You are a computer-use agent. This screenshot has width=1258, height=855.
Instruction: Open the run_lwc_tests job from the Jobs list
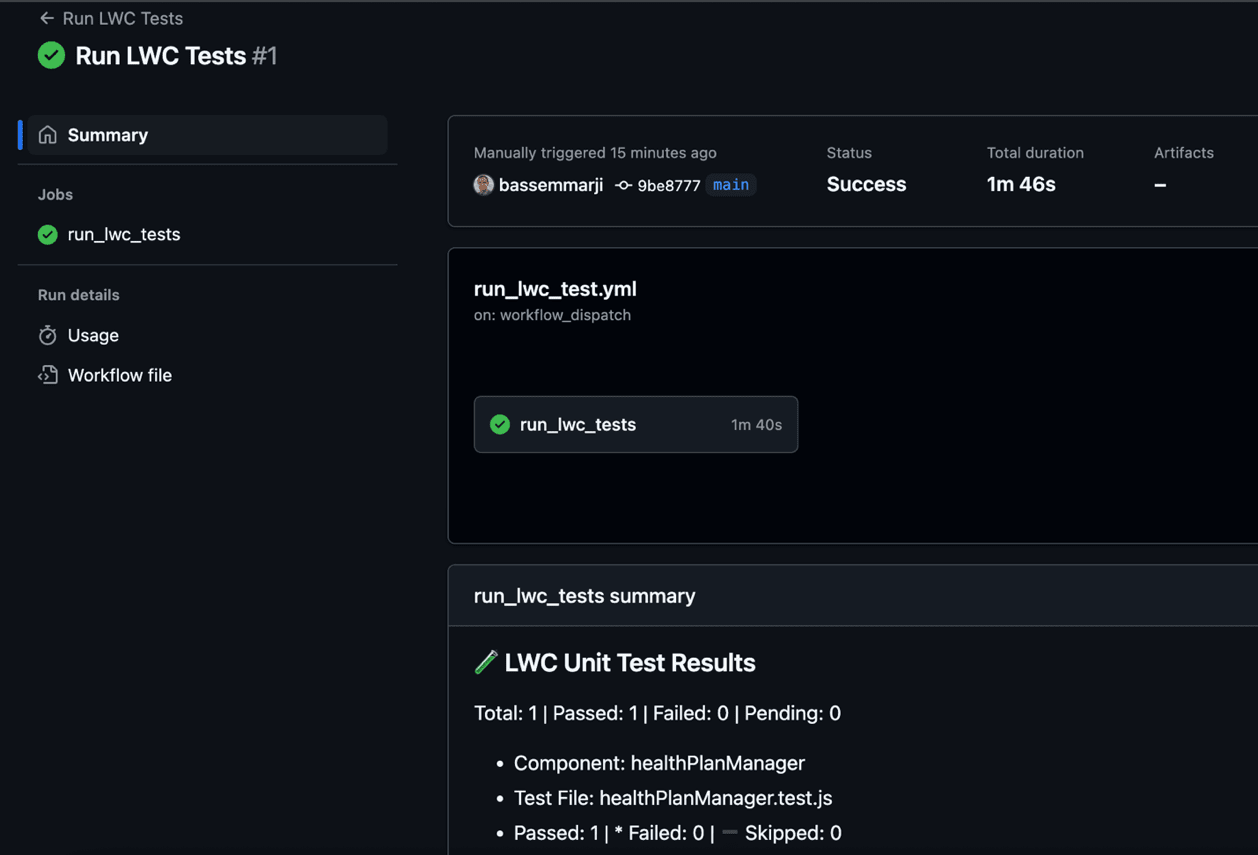tap(124, 235)
